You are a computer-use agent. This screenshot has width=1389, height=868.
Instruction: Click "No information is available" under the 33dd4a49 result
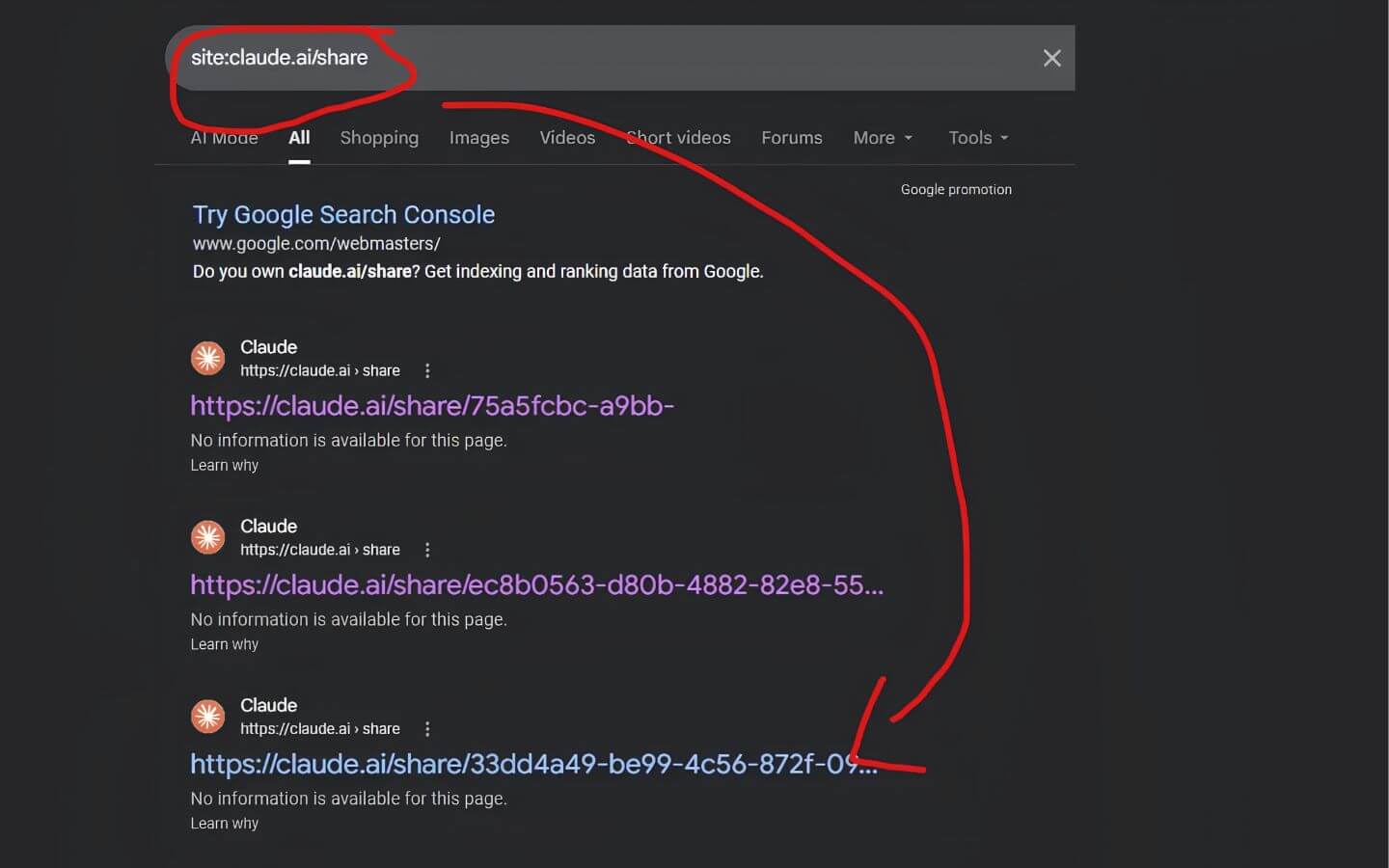click(x=348, y=800)
